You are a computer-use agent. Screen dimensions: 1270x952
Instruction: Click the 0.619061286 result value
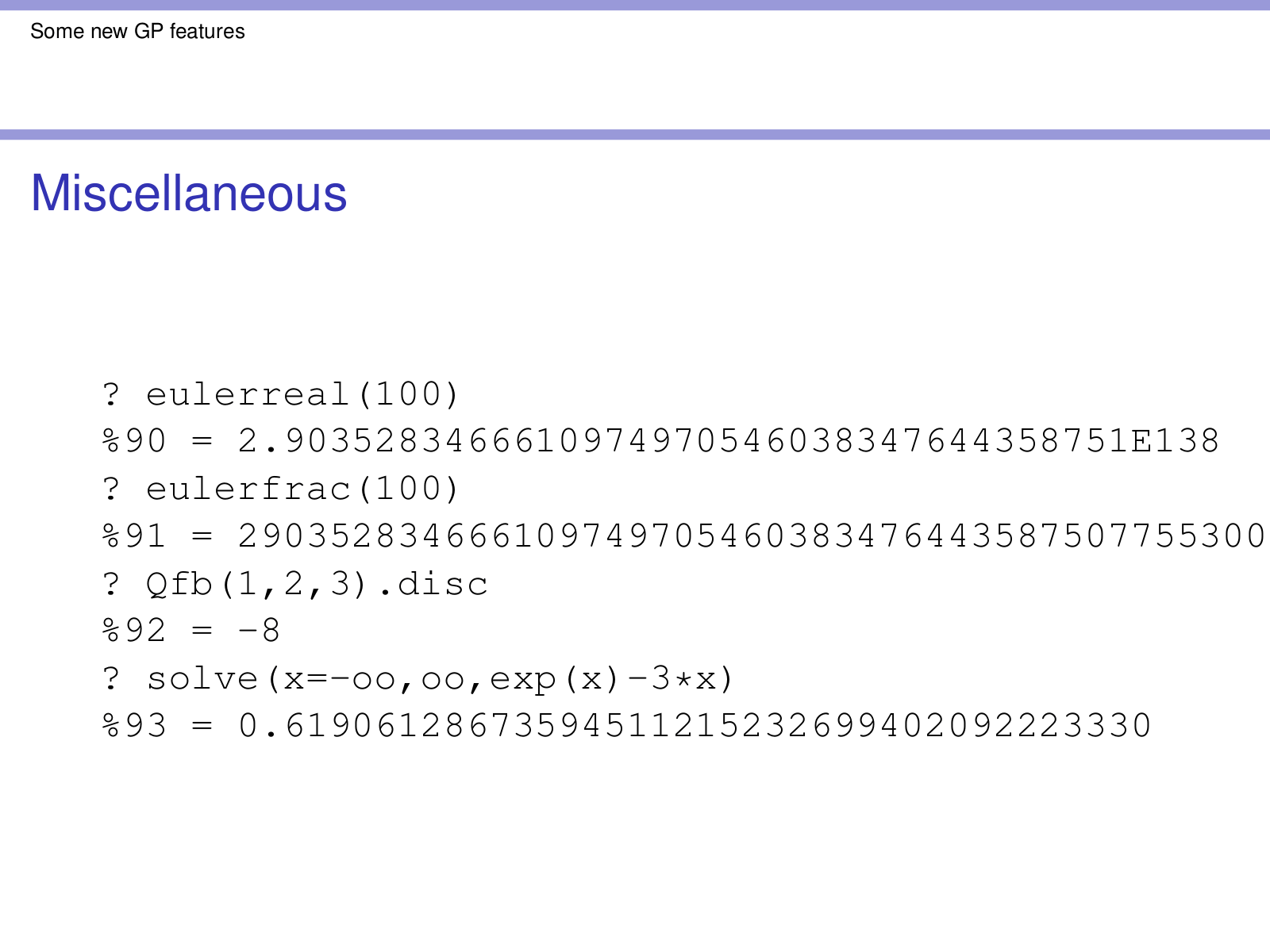(x=695, y=726)
